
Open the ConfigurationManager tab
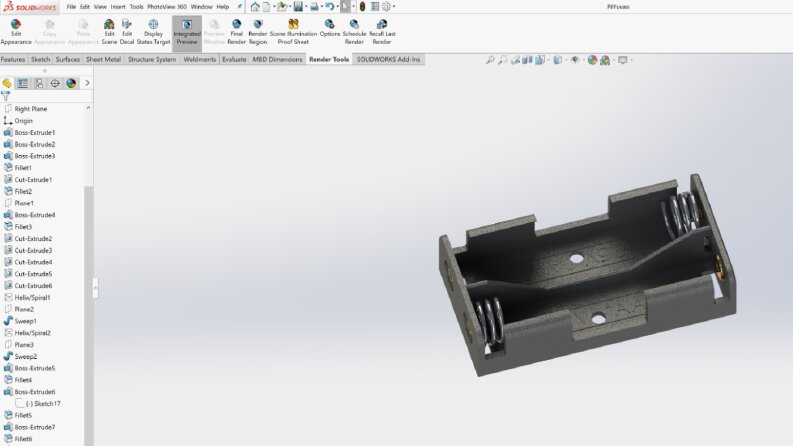tap(39, 83)
